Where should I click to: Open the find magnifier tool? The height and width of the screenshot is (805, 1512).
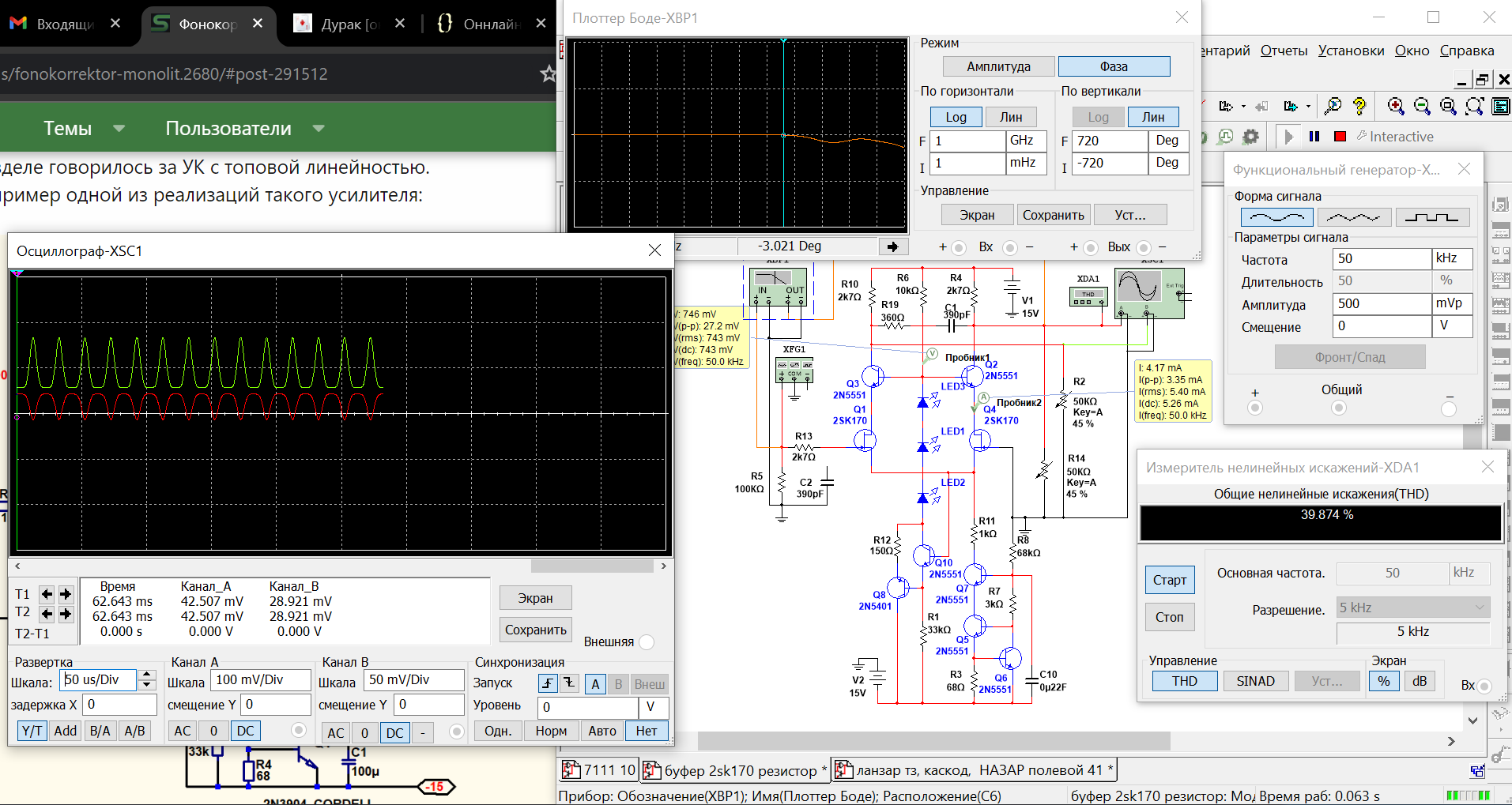[1333, 106]
